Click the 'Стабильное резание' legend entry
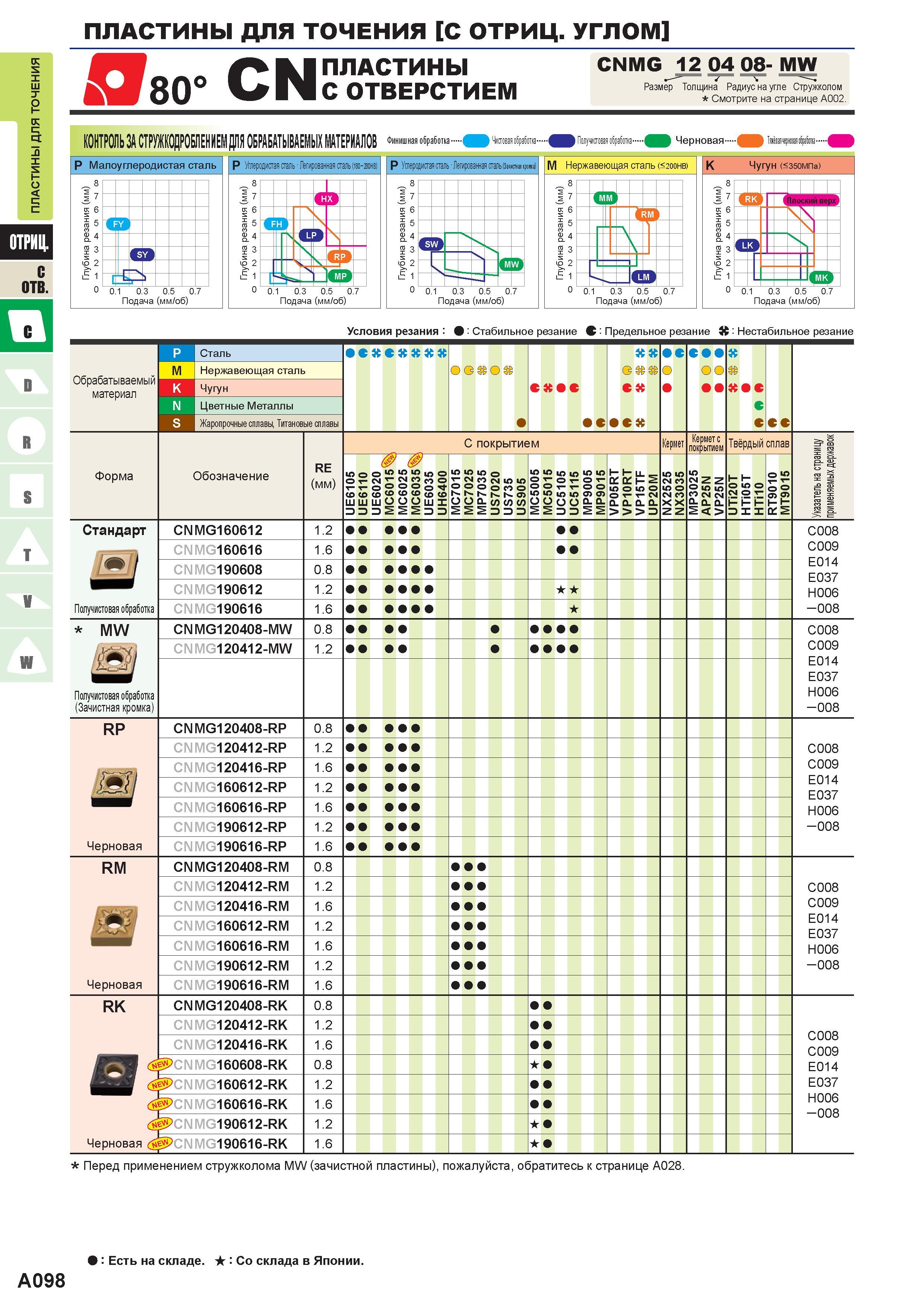This screenshot has height=1307, width=924. coord(515,331)
